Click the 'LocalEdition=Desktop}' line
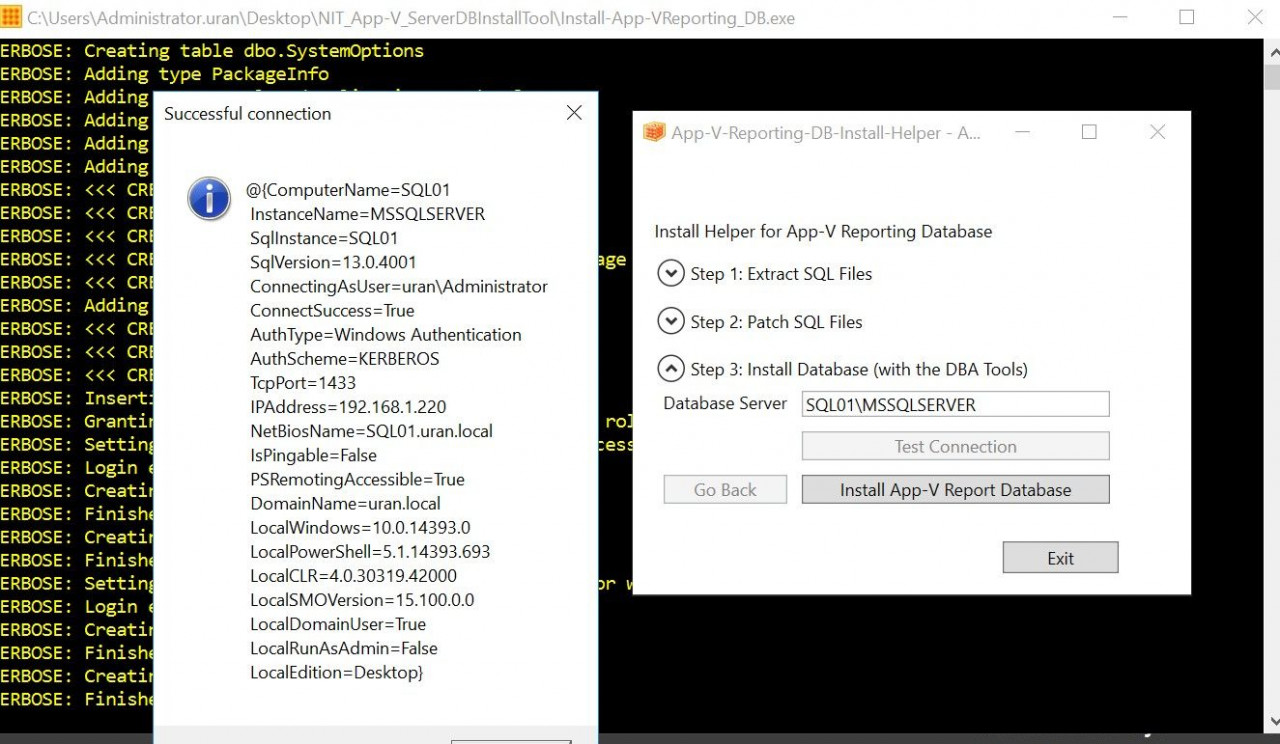Screen dimensions: 1280x744 (x=337, y=672)
